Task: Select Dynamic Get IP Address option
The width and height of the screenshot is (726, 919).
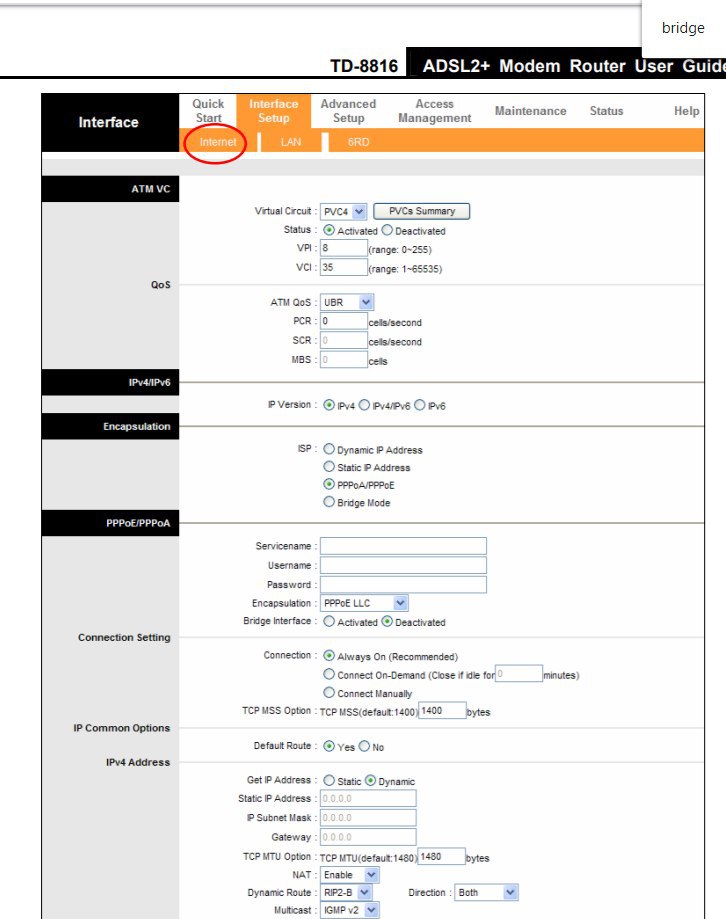Action: point(370,781)
